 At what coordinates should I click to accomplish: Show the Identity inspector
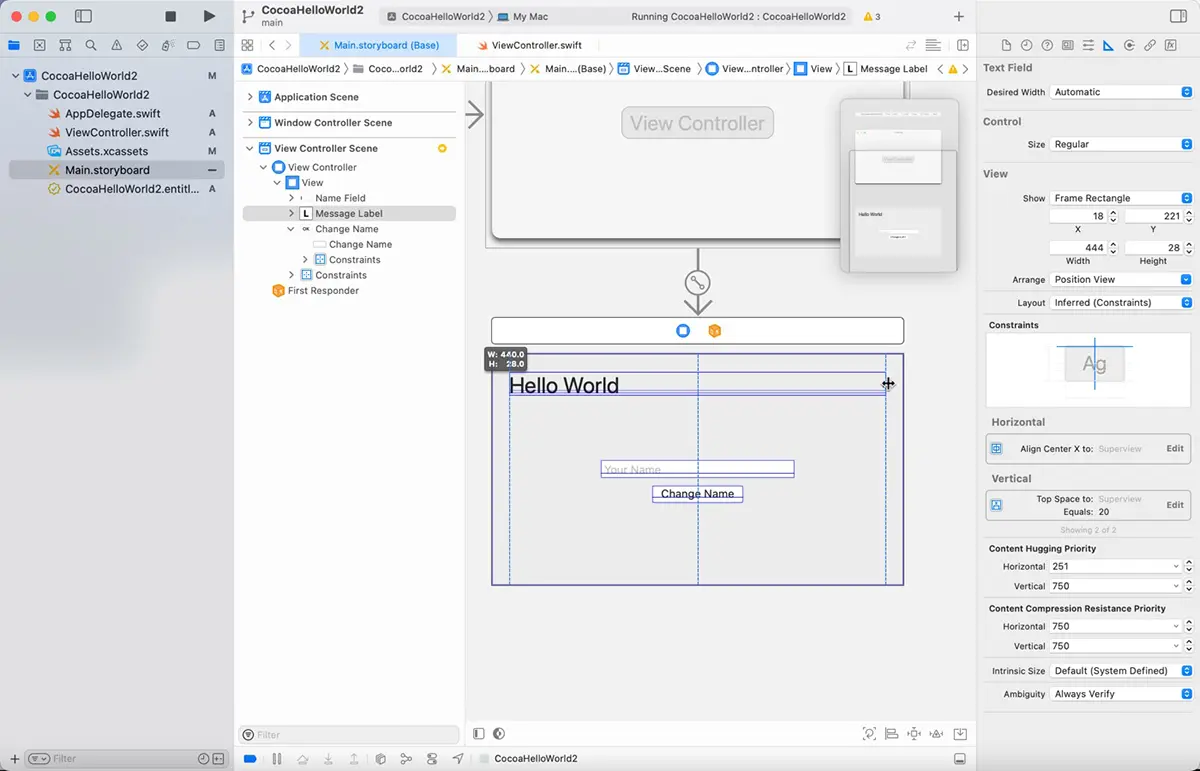(x=1067, y=45)
